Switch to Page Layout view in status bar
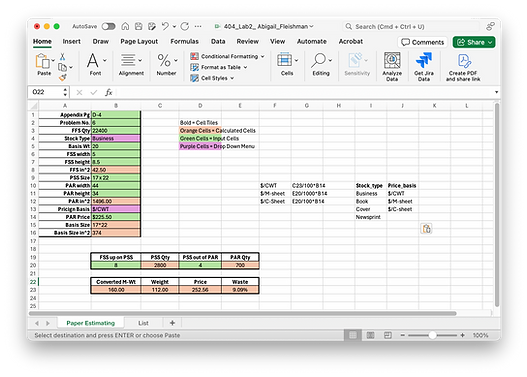The image size is (527, 377). (x=370, y=335)
